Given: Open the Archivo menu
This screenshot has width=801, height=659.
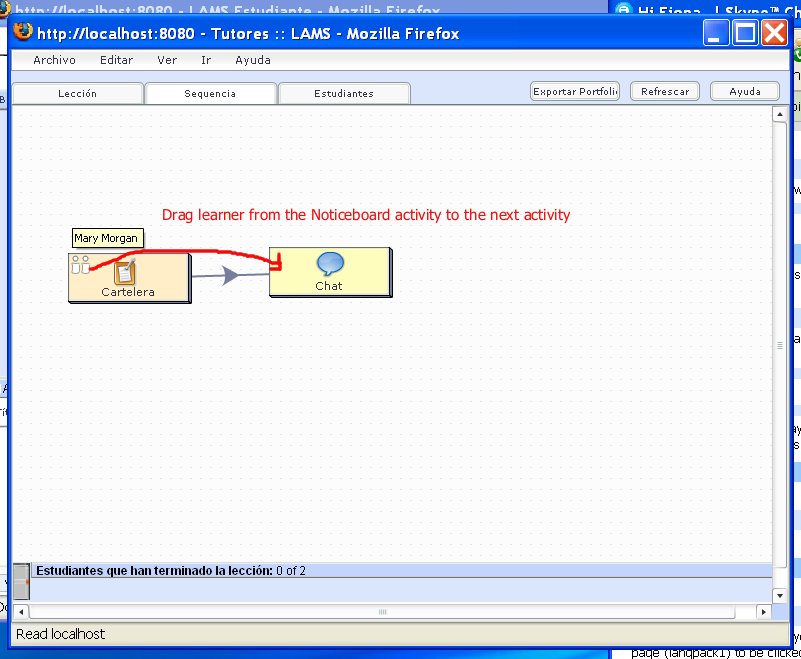Looking at the screenshot, I should pos(54,60).
